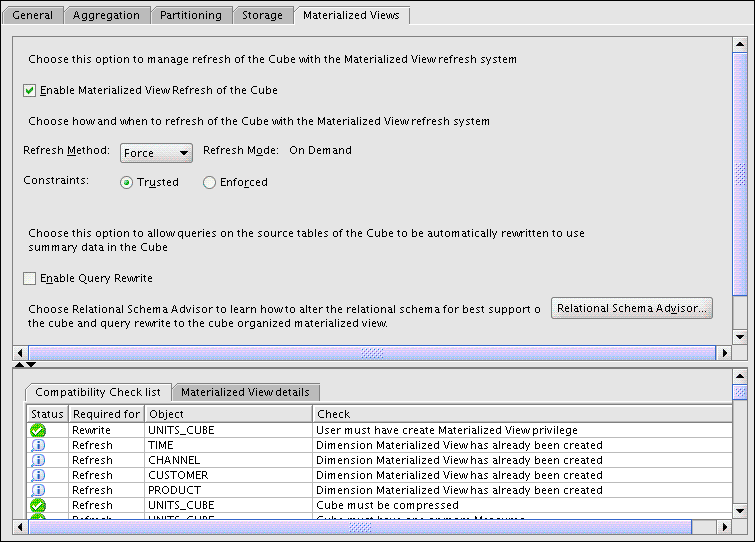The image size is (755, 542).
Task: Click the upper panel horizontal scrollbar track
Action: point(371,353)
